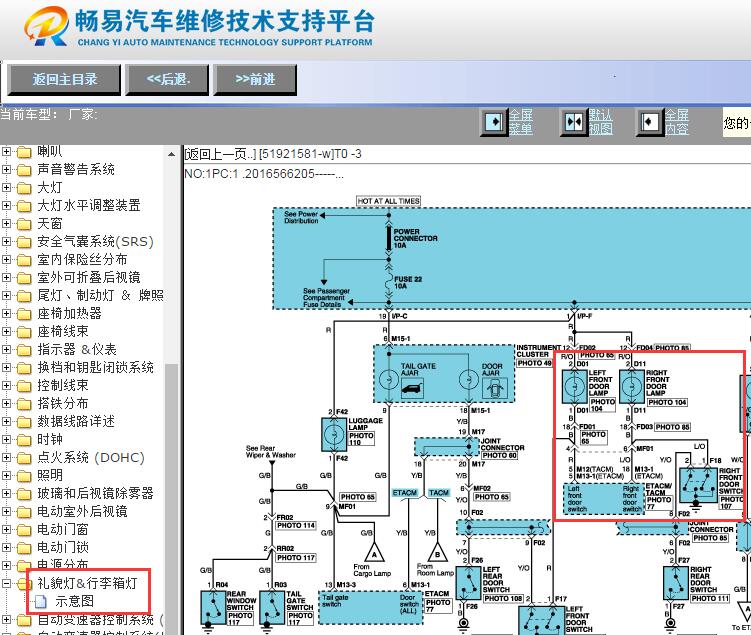Click the 全屏内容 view icon

649,122
